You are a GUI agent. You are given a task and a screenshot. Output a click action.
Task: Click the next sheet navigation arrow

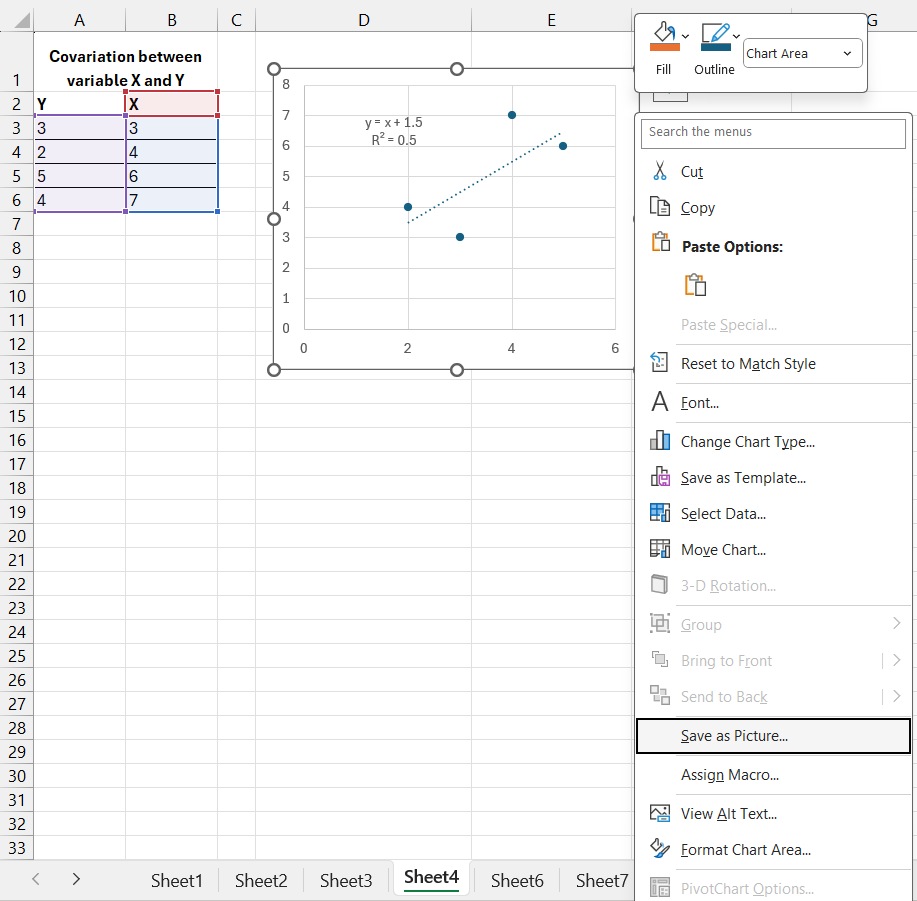75,878
